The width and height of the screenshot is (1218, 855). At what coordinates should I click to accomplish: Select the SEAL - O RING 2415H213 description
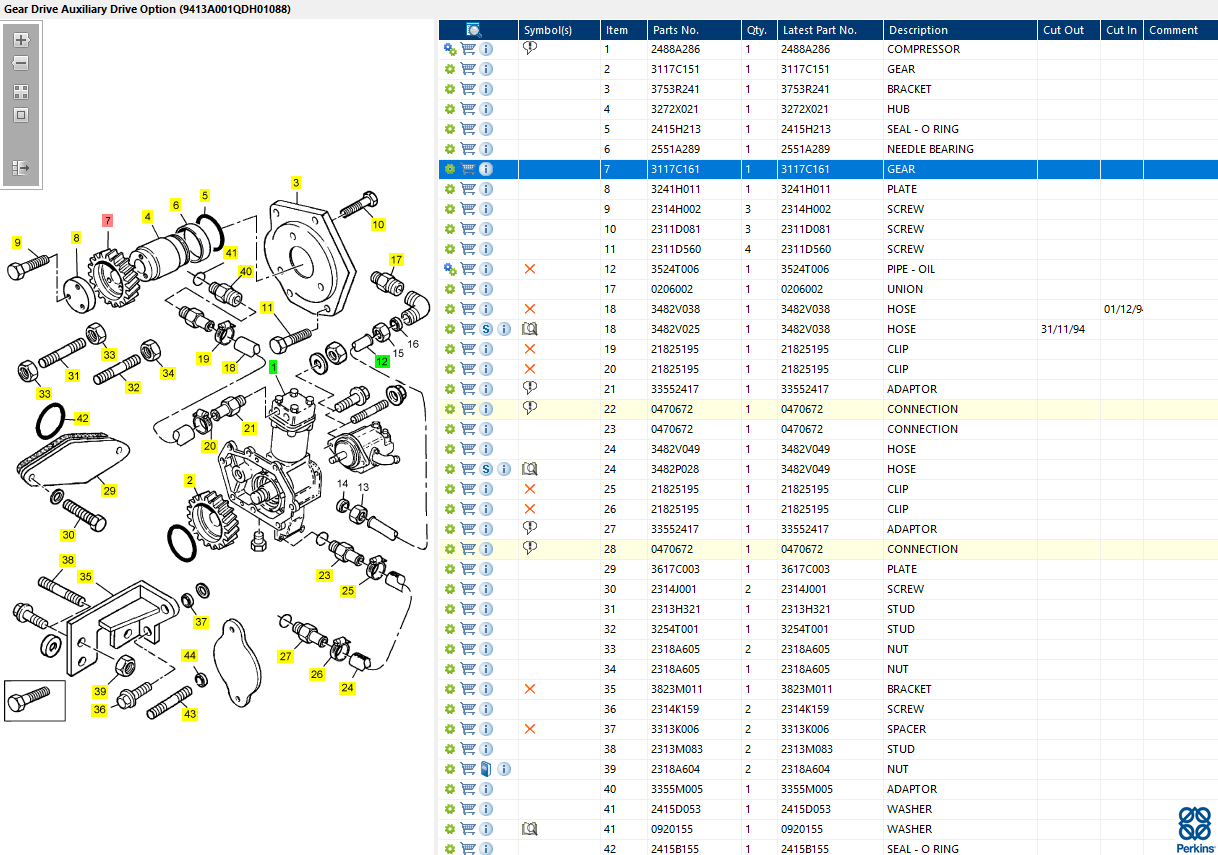923,129
